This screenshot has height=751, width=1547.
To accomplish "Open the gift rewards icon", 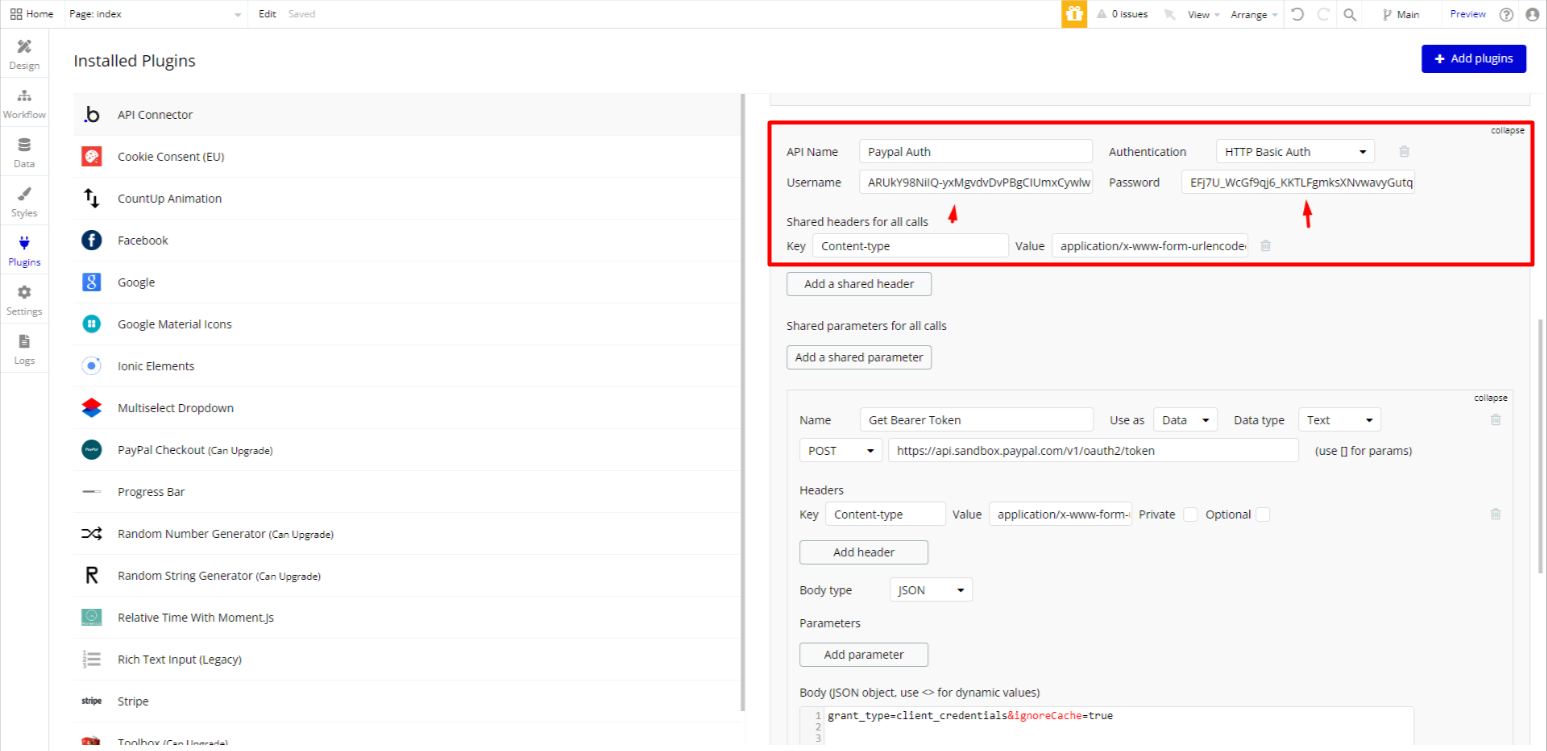I will tap(1074, 14).
